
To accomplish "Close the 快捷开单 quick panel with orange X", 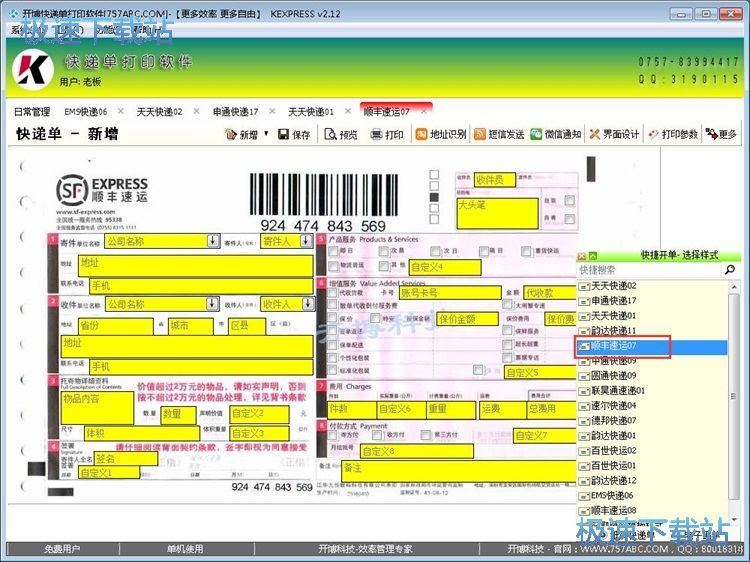I will (x=582, y=256).
